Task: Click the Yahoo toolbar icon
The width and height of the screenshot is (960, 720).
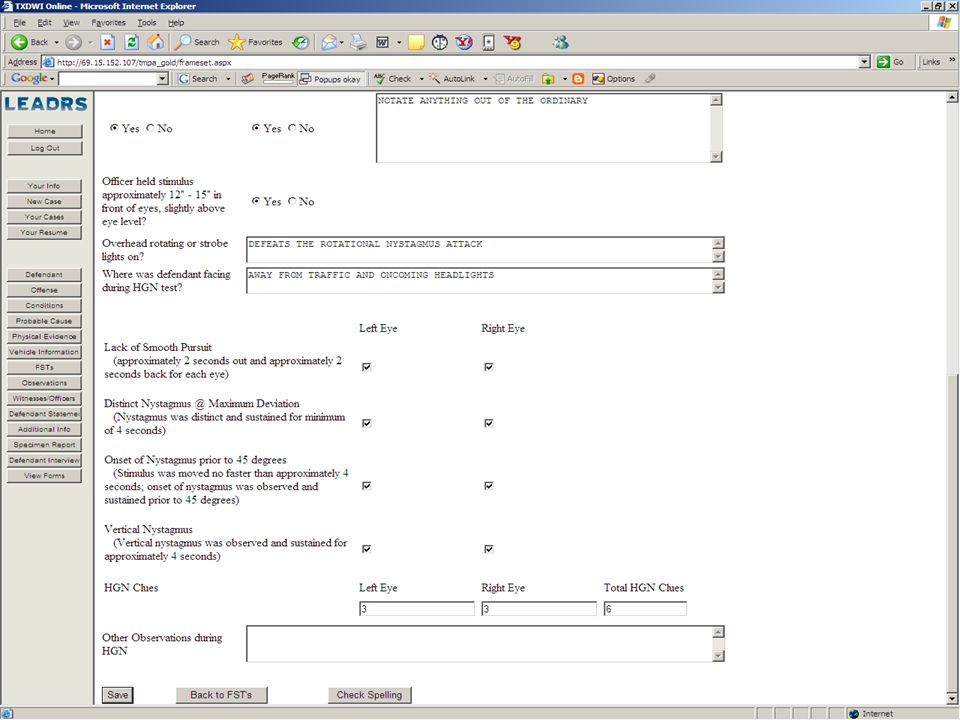Action: tap(465, 42)
